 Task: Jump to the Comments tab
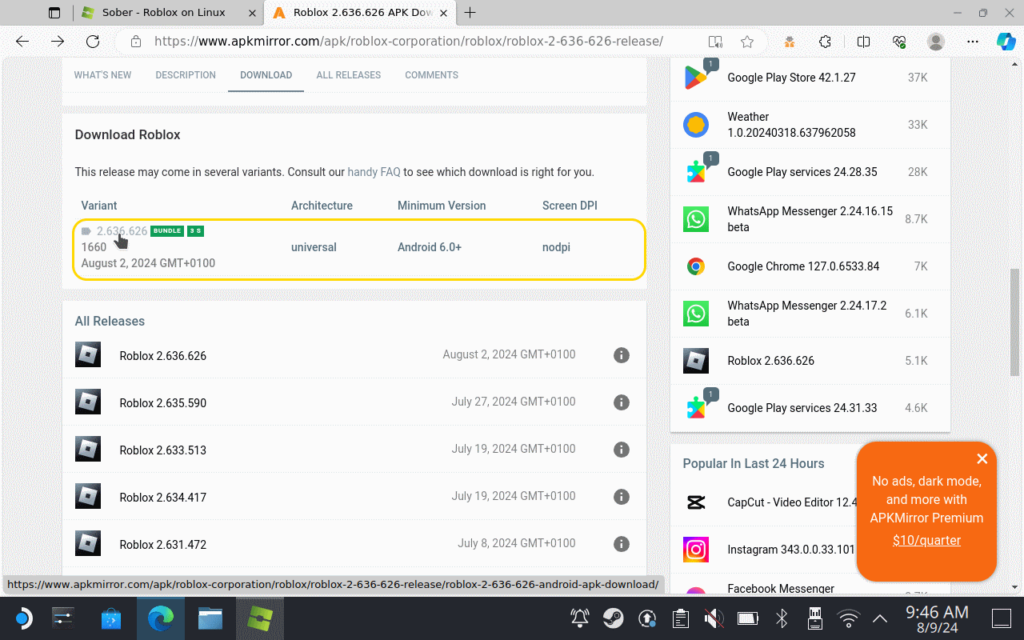click(431, 75)
